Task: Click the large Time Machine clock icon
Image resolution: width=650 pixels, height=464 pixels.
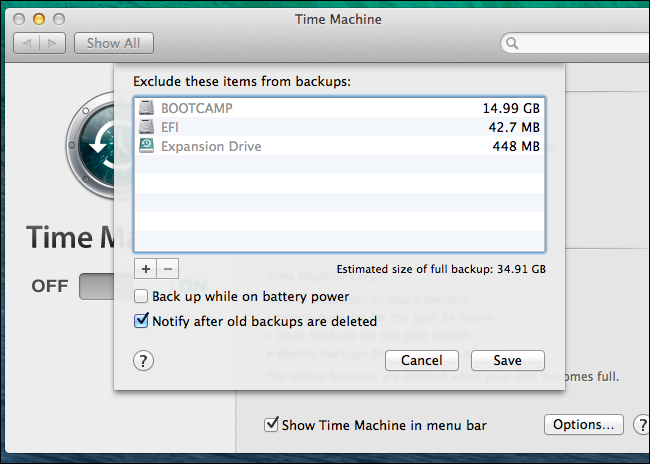Action: pos(90,145)
